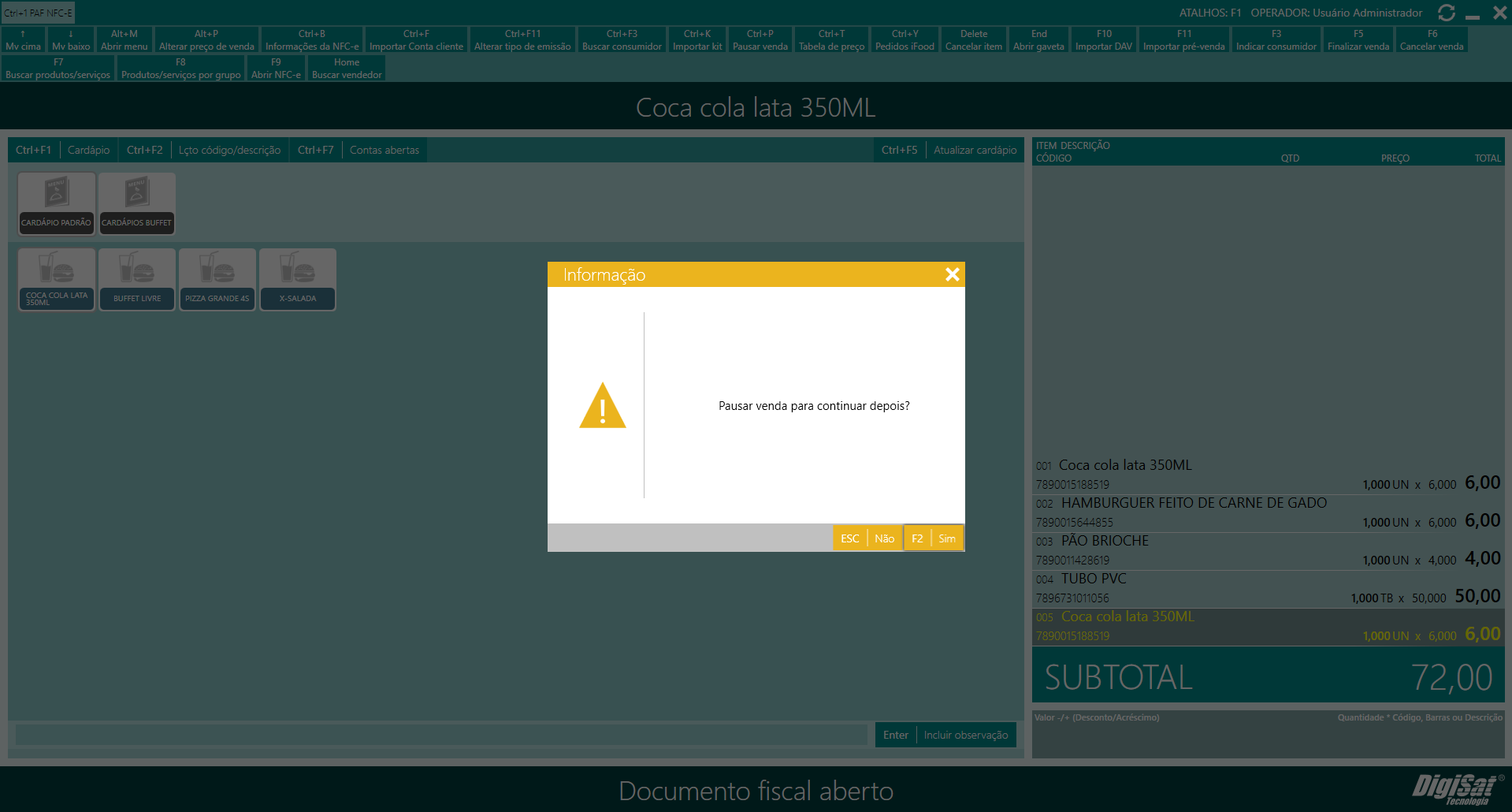Select the Cardápios Buffet menu icon

tap(137, 203)
